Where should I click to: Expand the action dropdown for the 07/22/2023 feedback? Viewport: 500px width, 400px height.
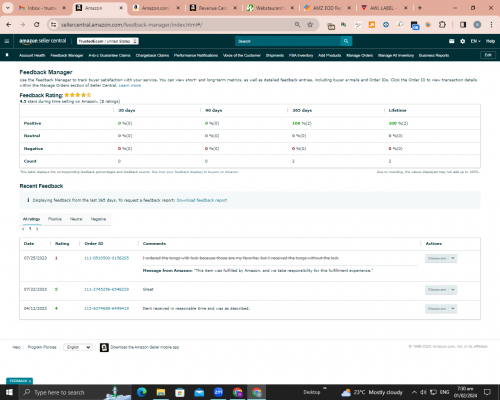tap(453, 290)
